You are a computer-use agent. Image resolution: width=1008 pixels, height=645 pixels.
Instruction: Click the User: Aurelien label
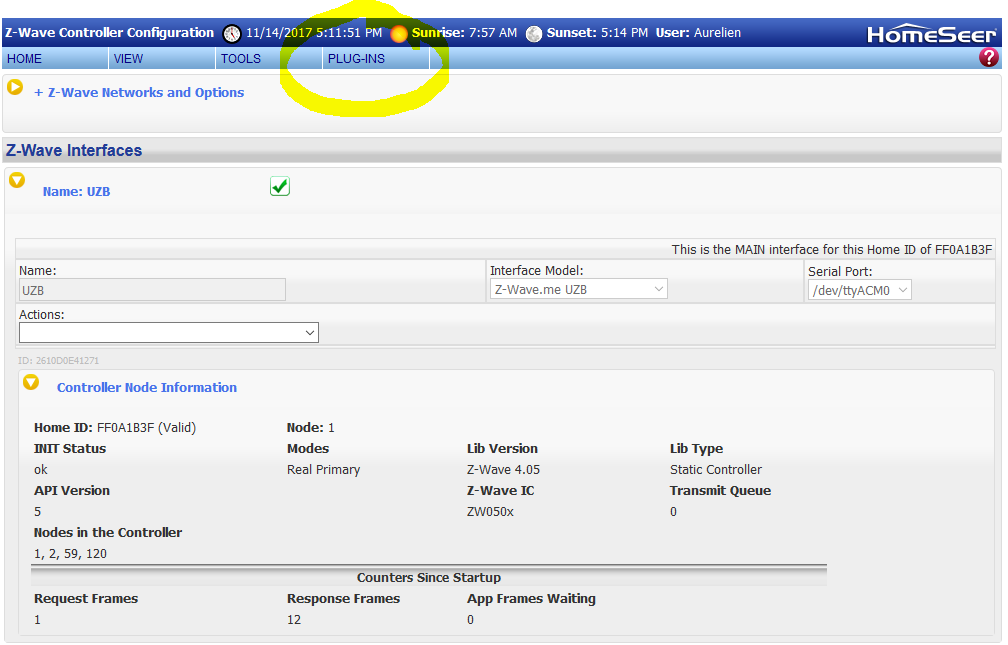point(698,33)
